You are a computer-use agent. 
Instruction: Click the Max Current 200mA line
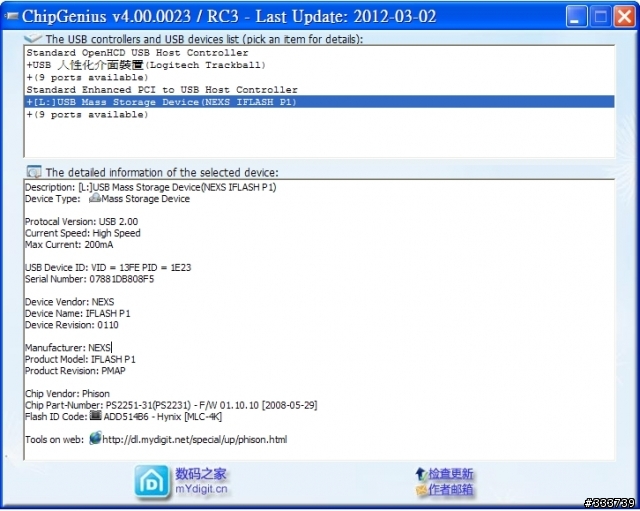[x=69, y=244]
